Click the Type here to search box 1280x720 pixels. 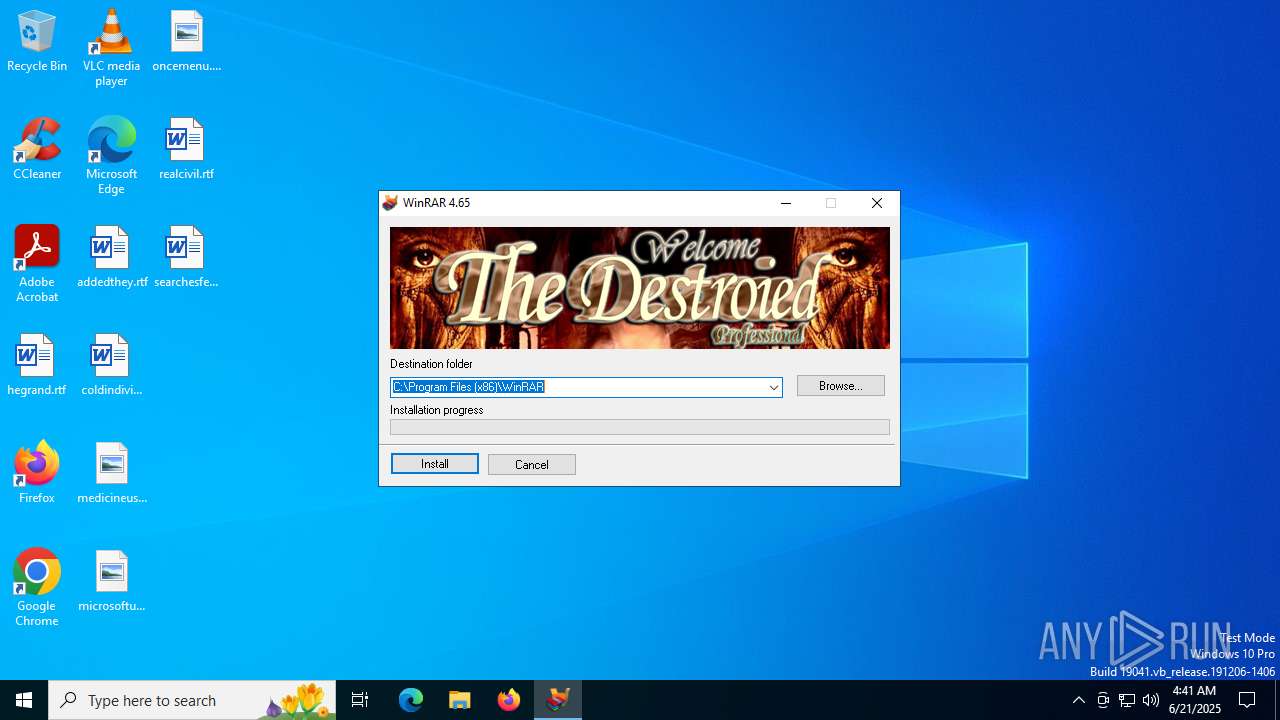pos(192,700)
